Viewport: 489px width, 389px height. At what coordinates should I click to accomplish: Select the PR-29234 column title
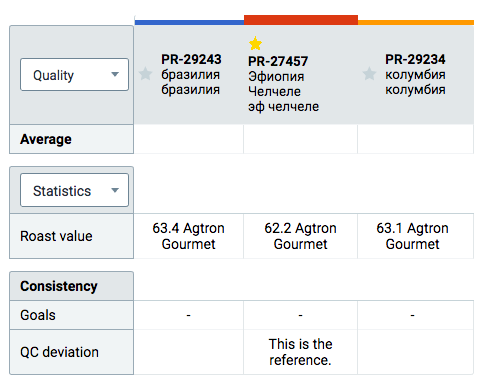(x=415, y=59)
